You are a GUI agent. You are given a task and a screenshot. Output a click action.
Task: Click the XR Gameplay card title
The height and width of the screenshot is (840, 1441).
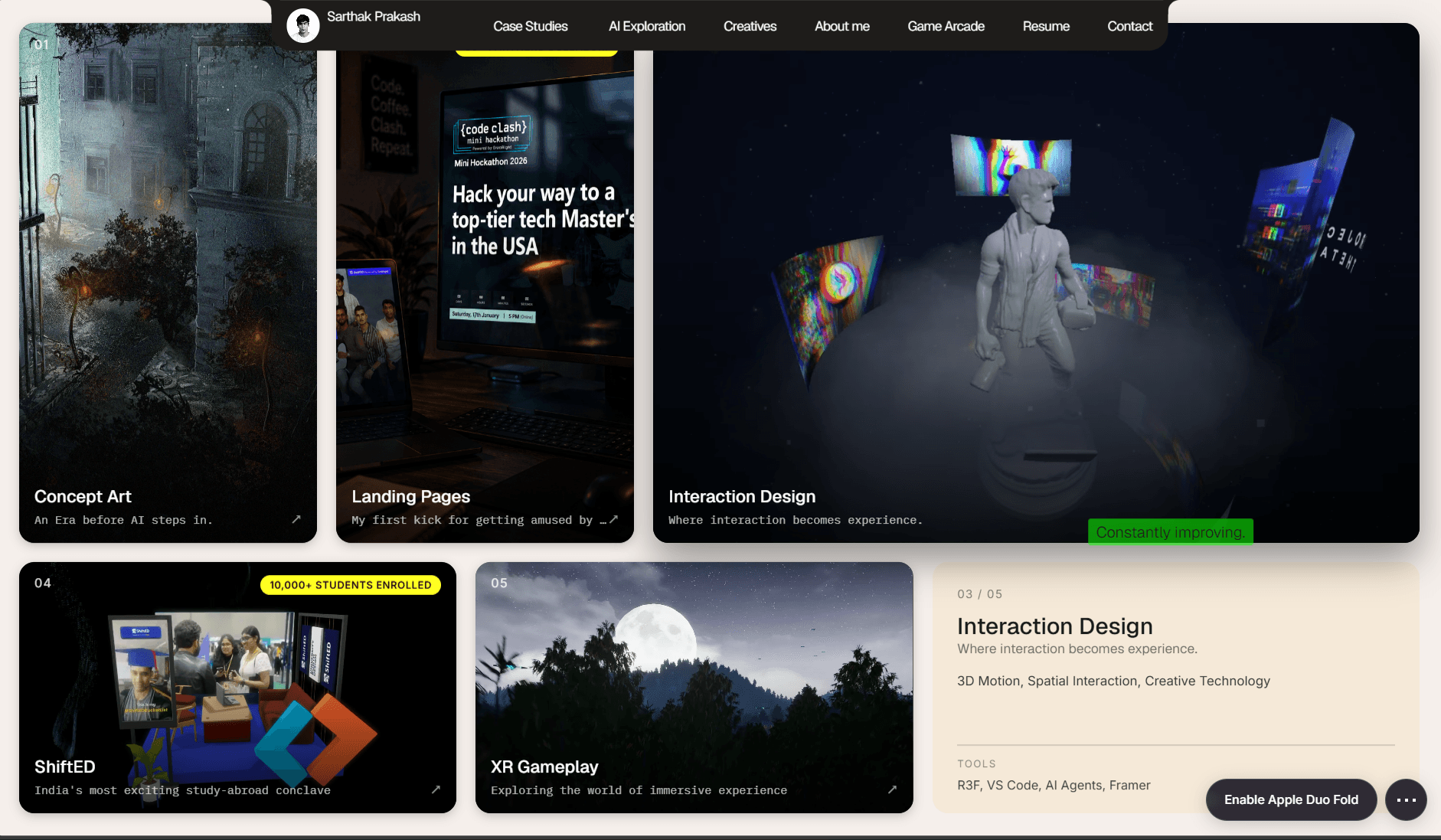click(x=544, y=766)
